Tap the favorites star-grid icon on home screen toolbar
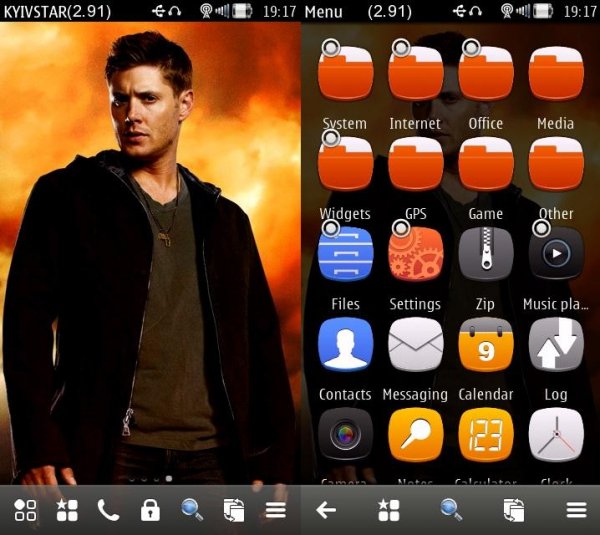 click(x=67, y=510)
